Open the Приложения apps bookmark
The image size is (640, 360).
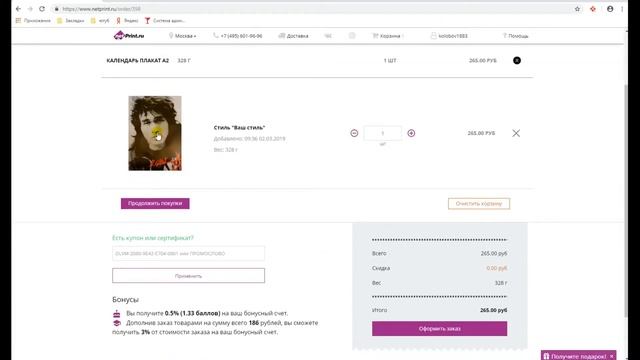click(x=33, y=20)
